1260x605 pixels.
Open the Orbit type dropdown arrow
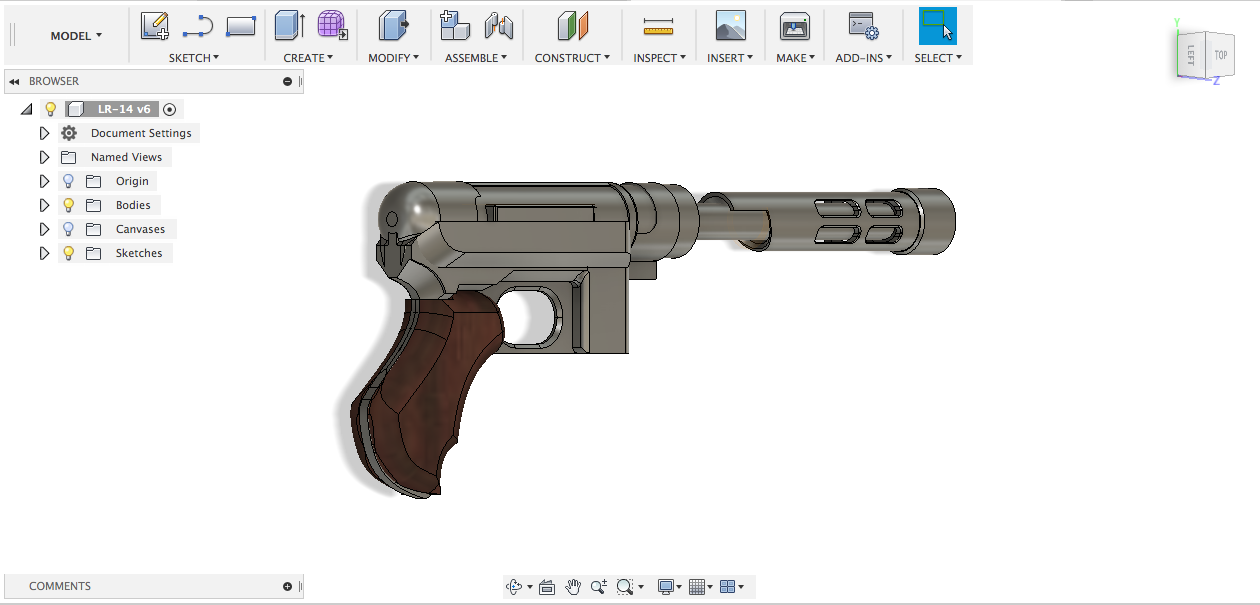[x=530, y=587]
